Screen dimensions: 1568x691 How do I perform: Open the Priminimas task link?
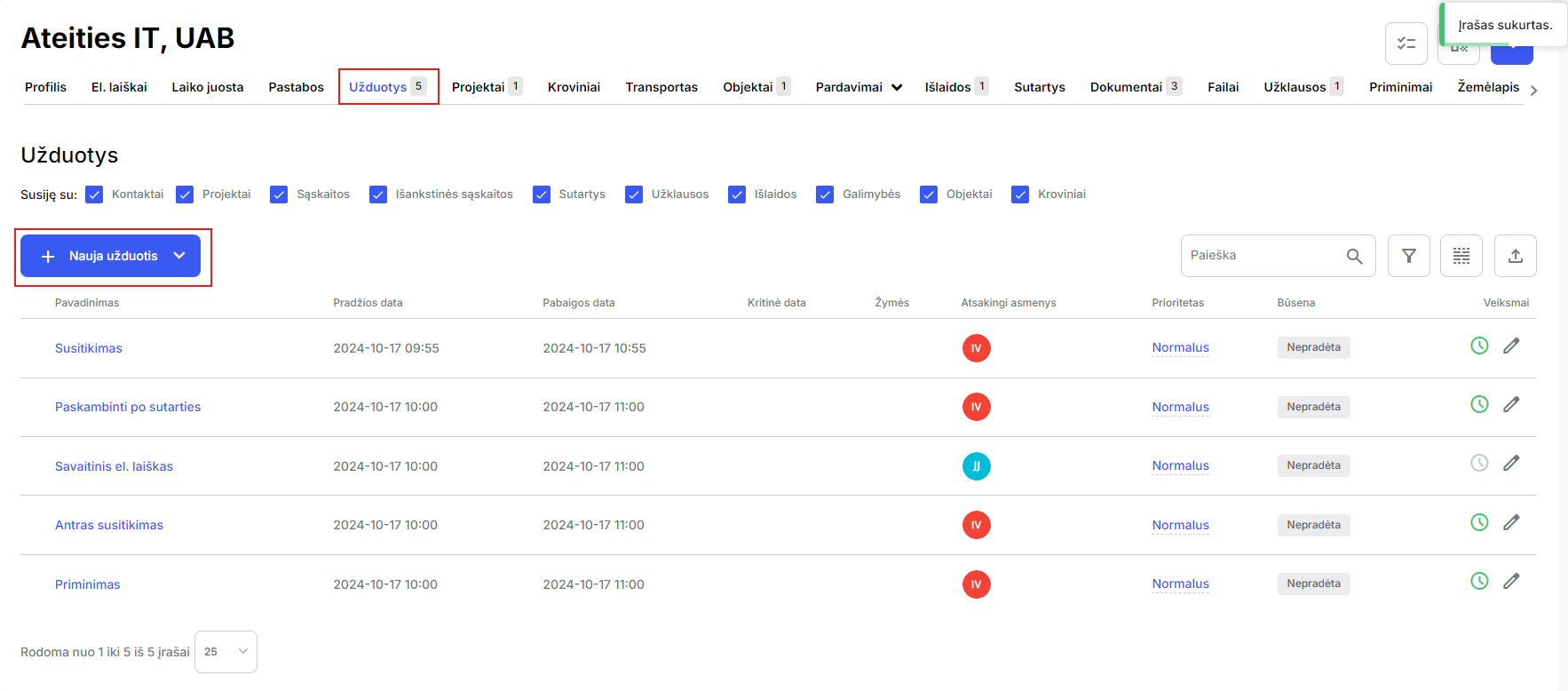pos(87,584)
